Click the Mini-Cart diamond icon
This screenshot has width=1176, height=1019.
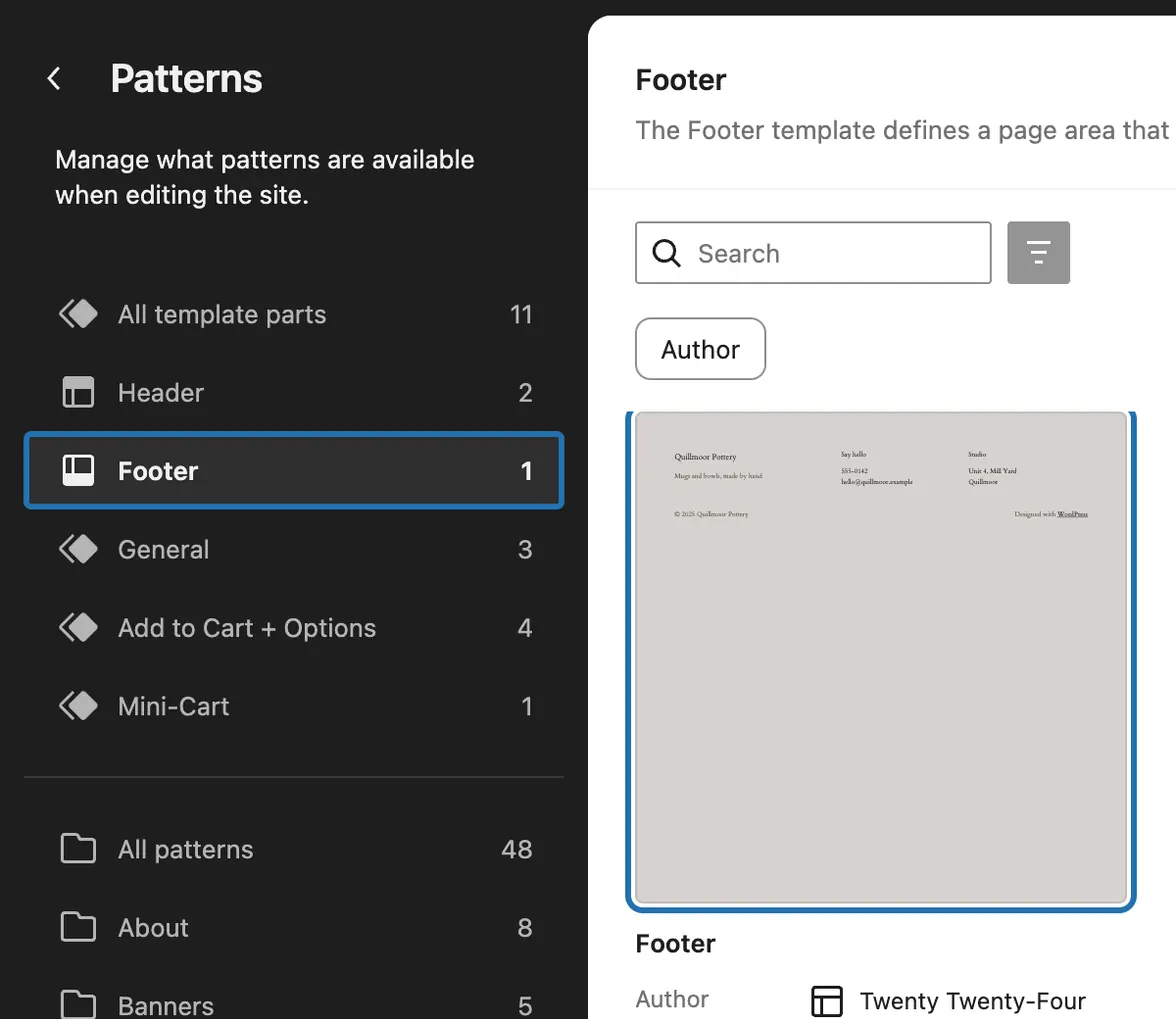79,706
